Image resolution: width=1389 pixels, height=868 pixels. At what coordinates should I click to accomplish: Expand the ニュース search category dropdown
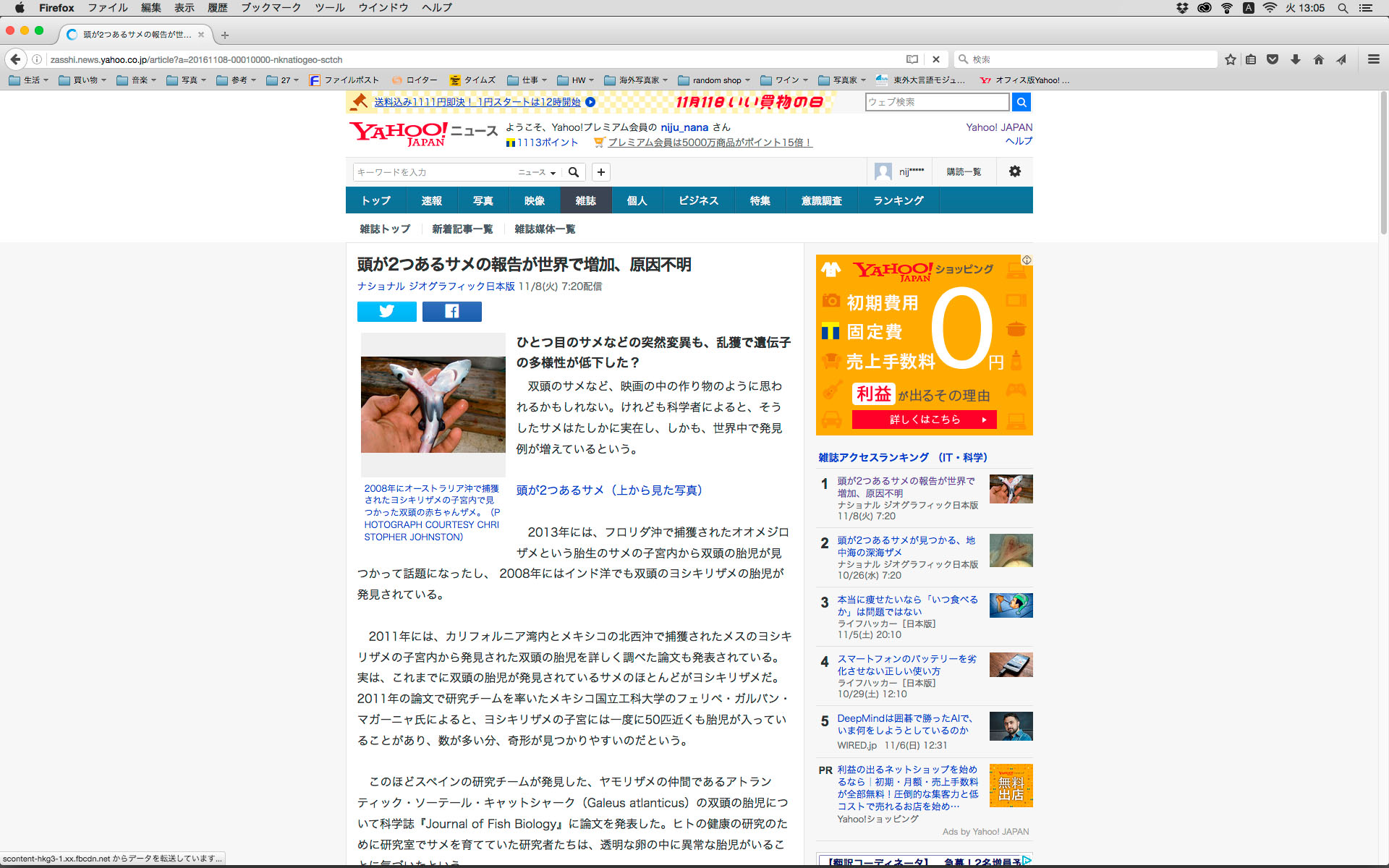tap(537, 172)
